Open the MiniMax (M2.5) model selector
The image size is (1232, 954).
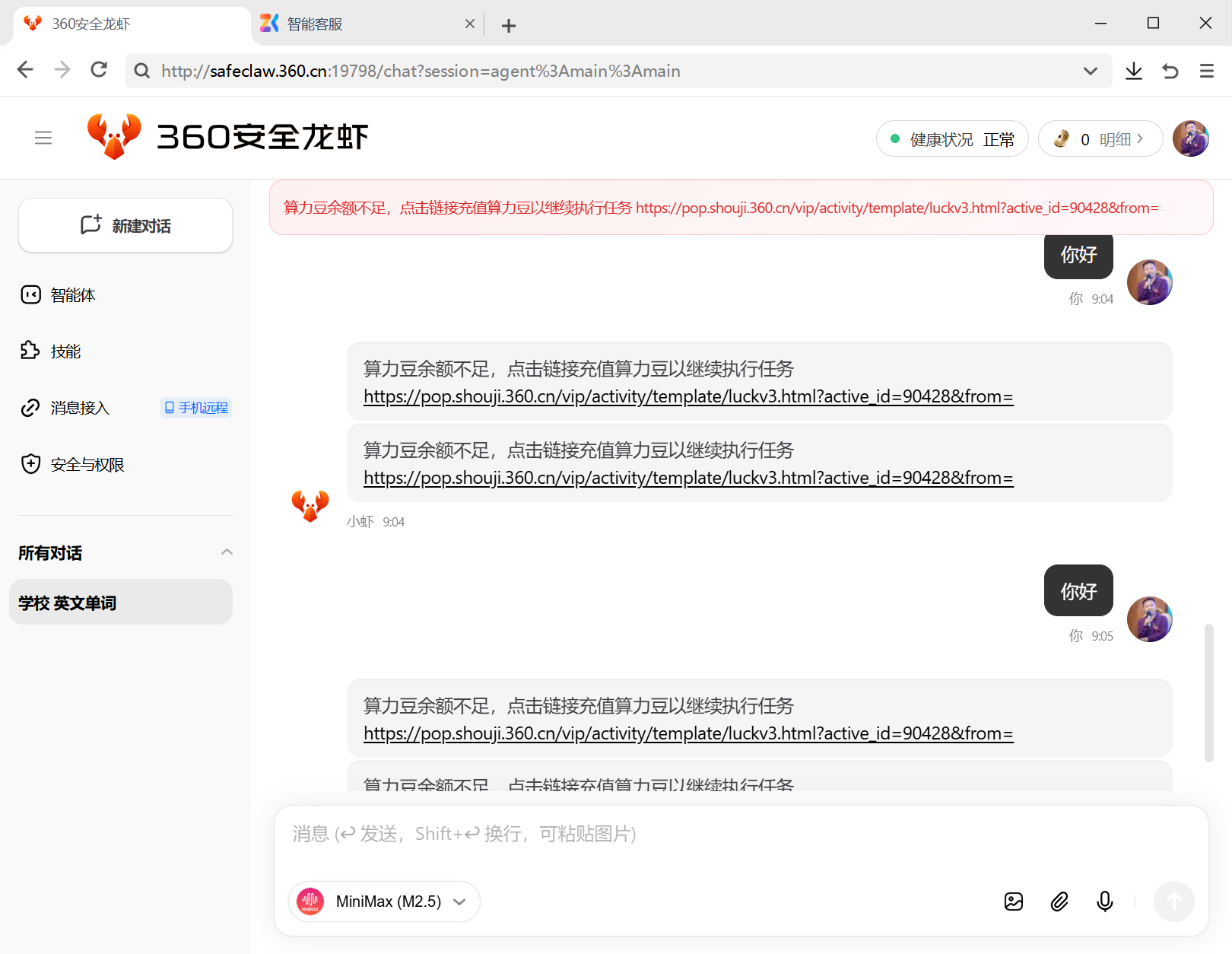click(x=385, y=902)
